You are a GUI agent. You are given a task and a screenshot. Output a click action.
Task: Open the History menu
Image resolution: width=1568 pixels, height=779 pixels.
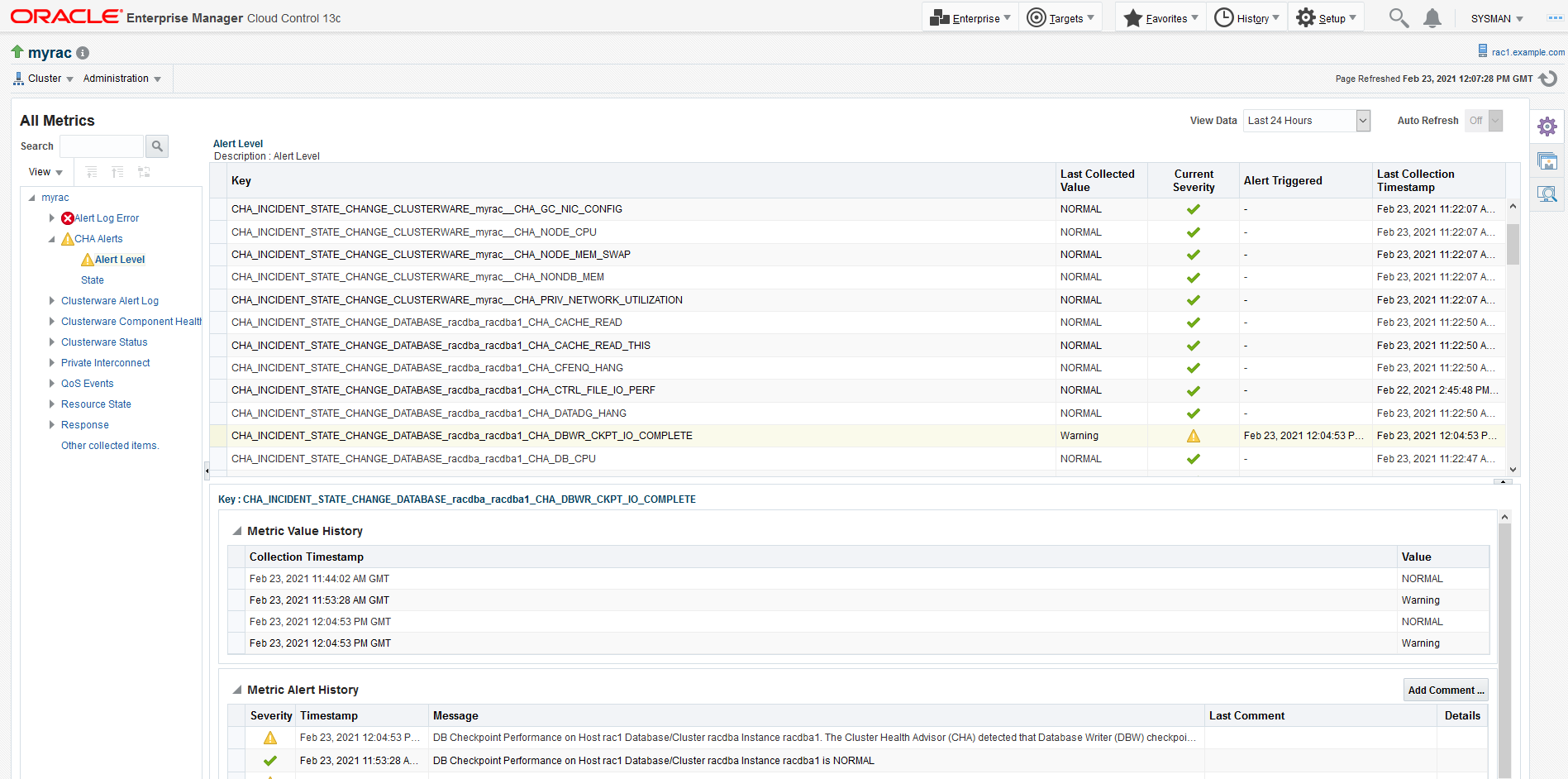coord(1247,18)
